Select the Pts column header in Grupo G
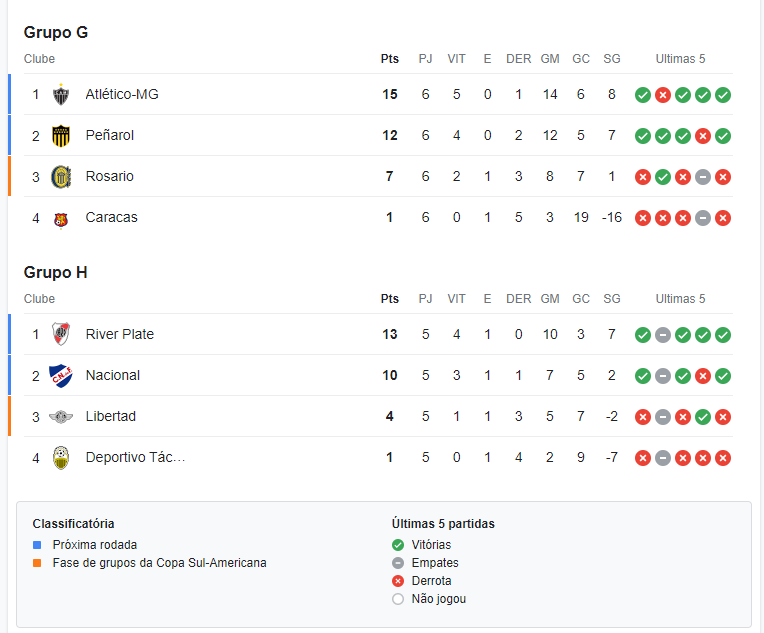The image size is (764, 633). click(x=390, y=59)
